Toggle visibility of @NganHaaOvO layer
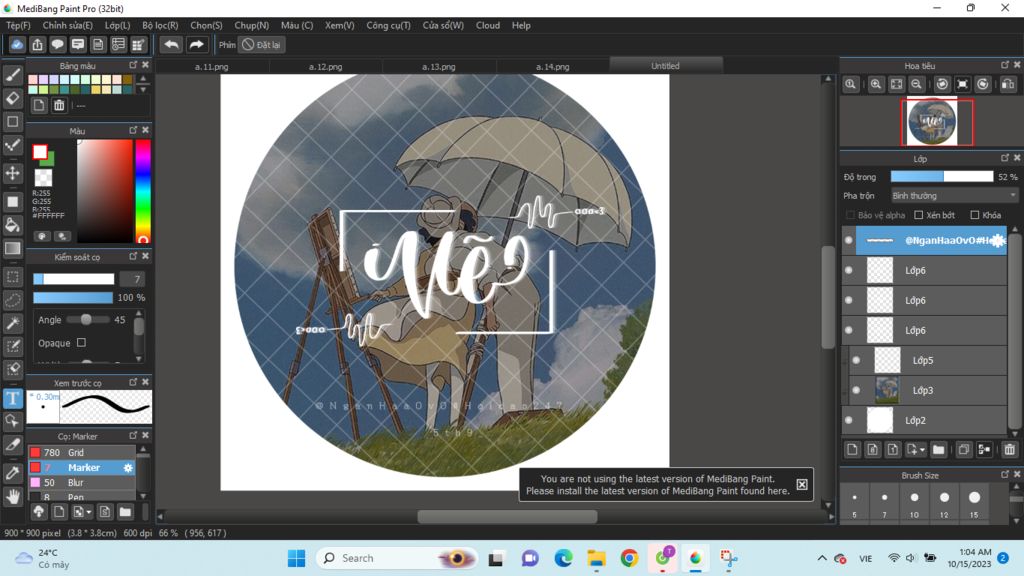Screen dimensions: 1024x576 [848, 240]
